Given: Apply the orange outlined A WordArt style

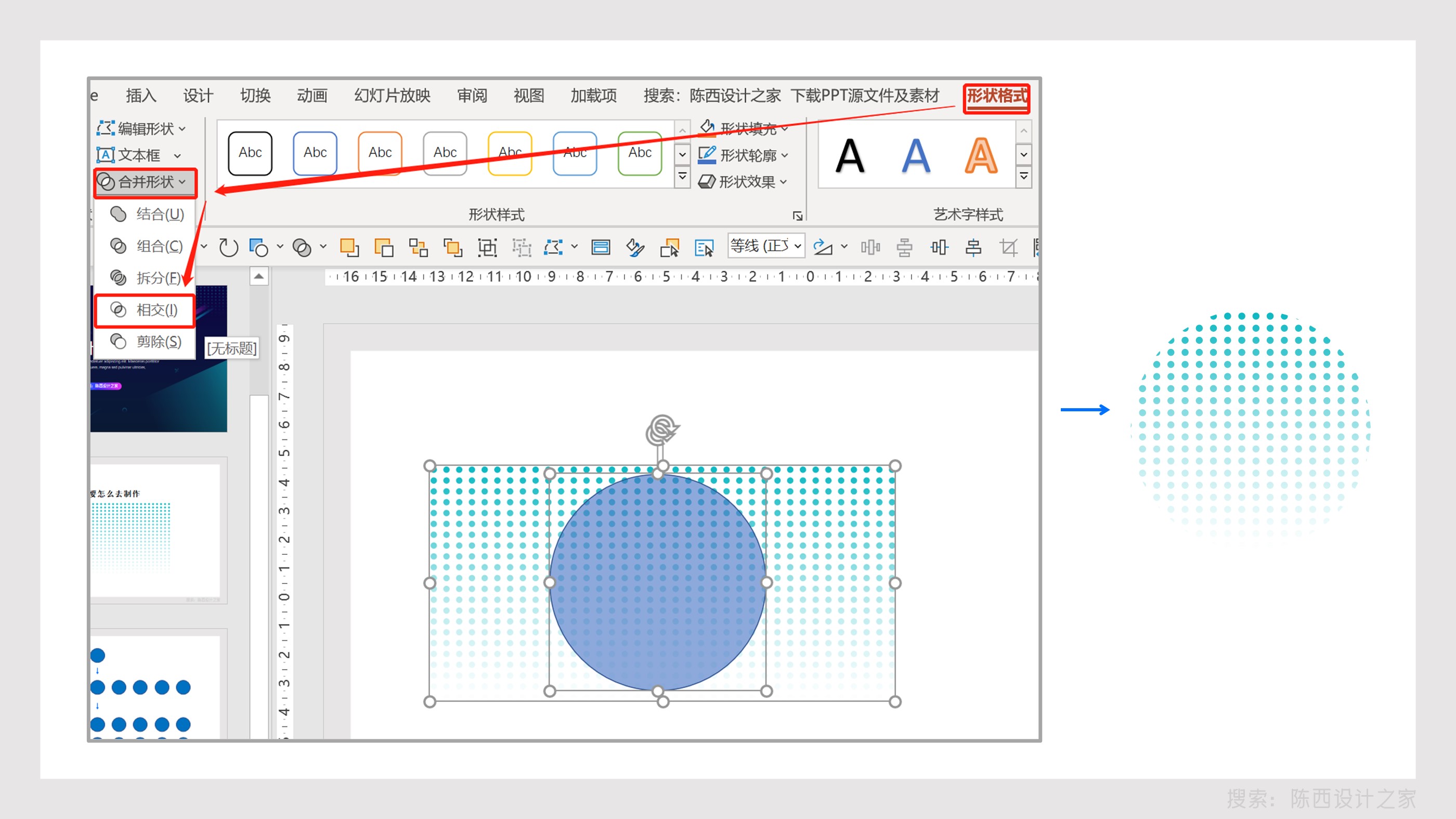Looking at the screenshot, I should pos(981,156).
